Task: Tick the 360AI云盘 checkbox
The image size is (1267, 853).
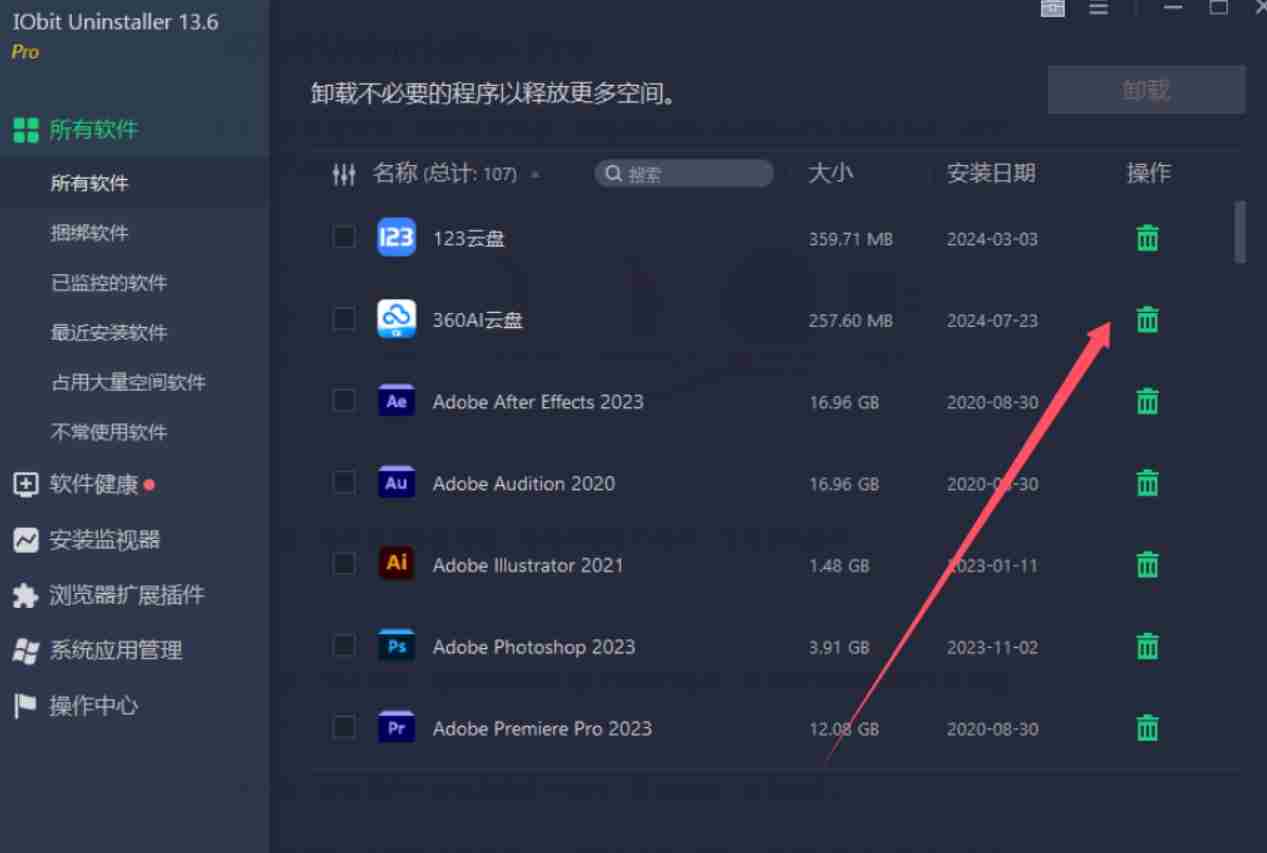Action: tap(344, 319)
